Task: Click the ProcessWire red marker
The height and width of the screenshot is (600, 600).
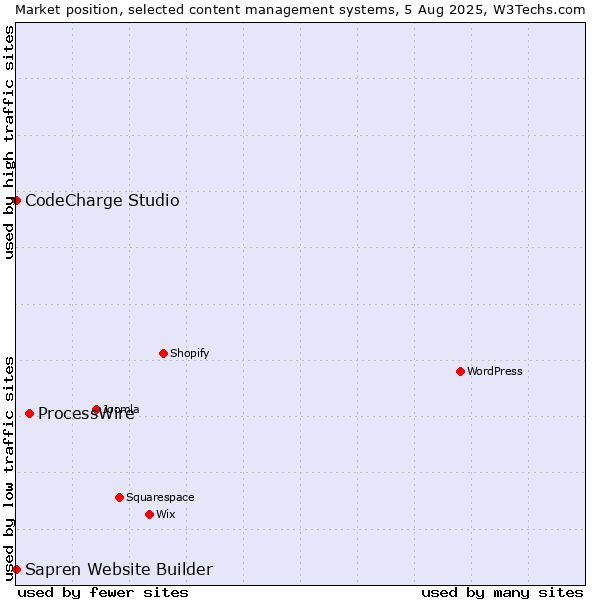Action: point(29,413)
